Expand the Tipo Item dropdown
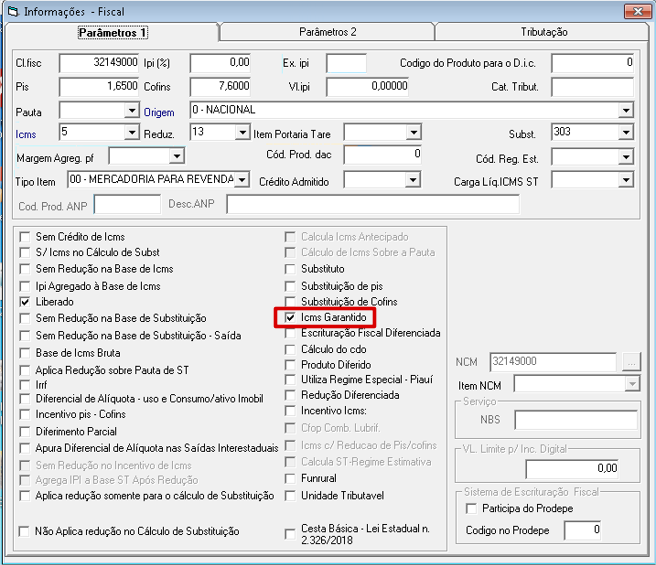This screenshot has width=656, height=565. click(241, 180)
